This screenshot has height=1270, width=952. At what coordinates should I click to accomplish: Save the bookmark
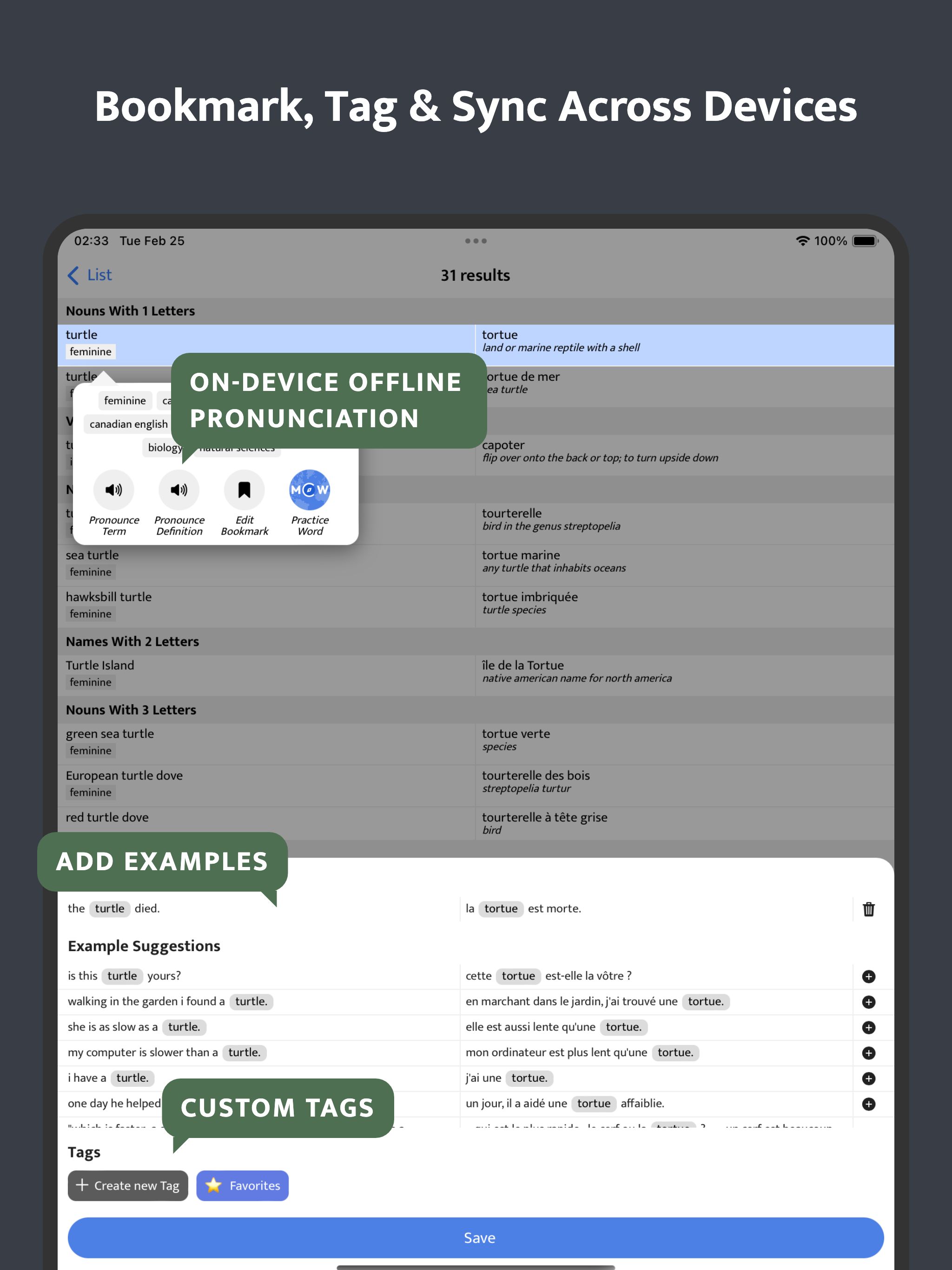point(476,1237)
